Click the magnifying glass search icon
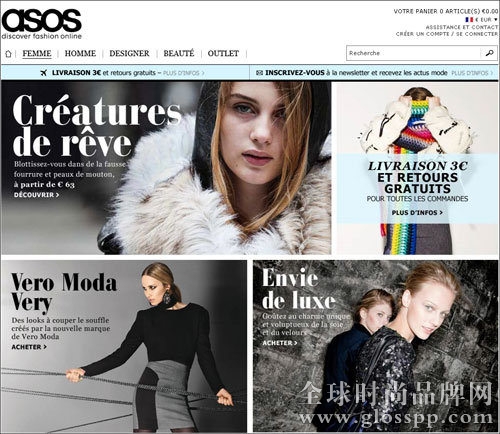The height and width of the screenshot is (434, 500). click(x=489, y=53)
